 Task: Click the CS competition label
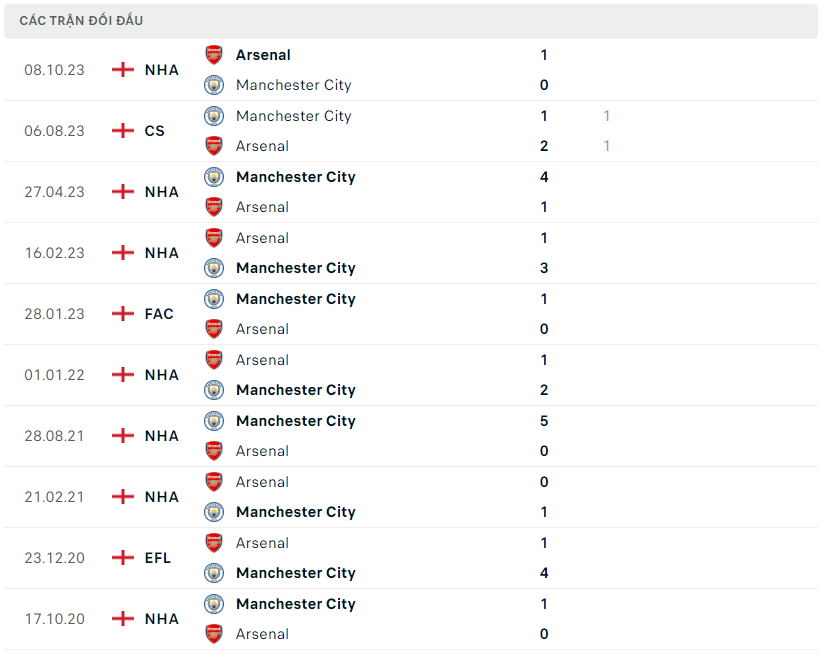click(x=155, y=131)
